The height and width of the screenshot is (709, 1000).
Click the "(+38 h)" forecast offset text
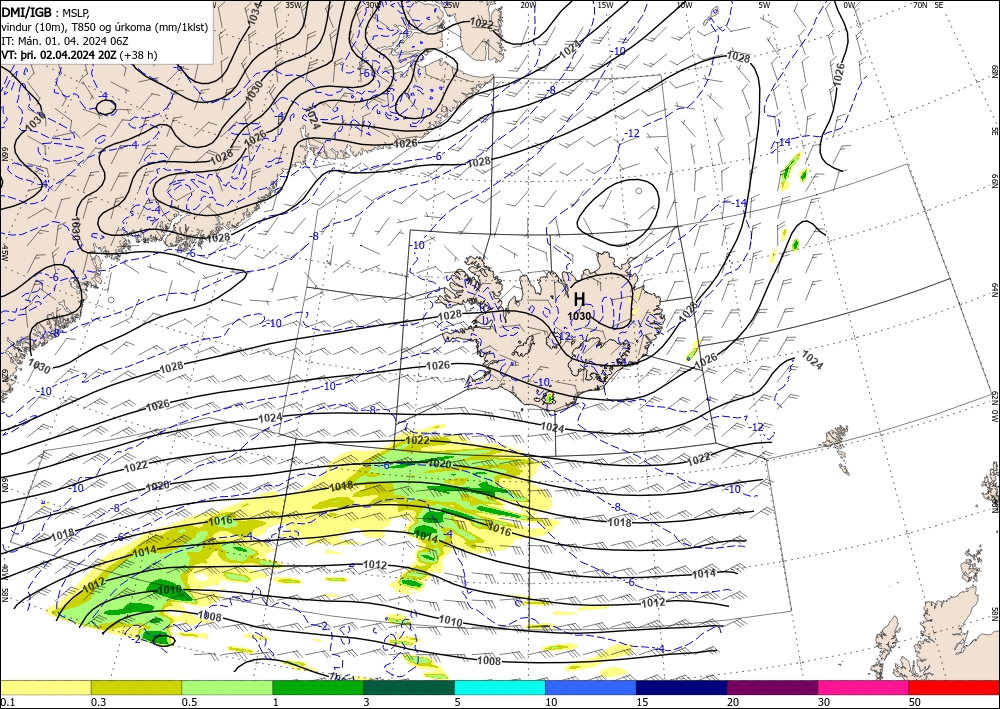coord(138,55)
